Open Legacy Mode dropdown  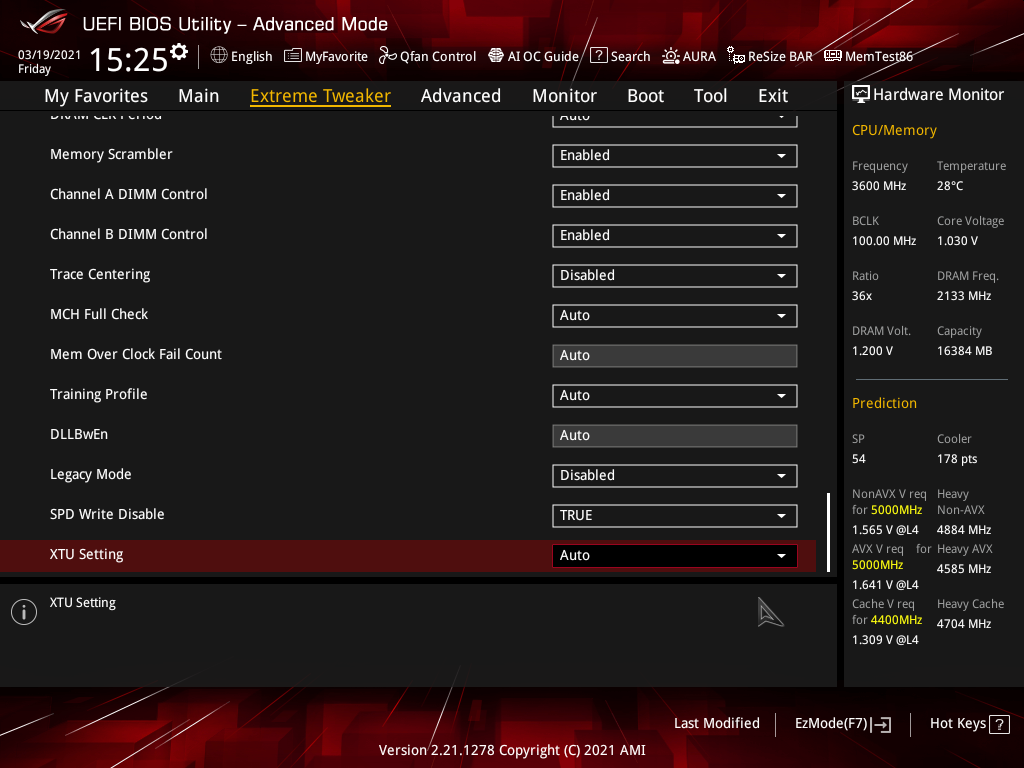pyautogui.click(x=675, y=475)
